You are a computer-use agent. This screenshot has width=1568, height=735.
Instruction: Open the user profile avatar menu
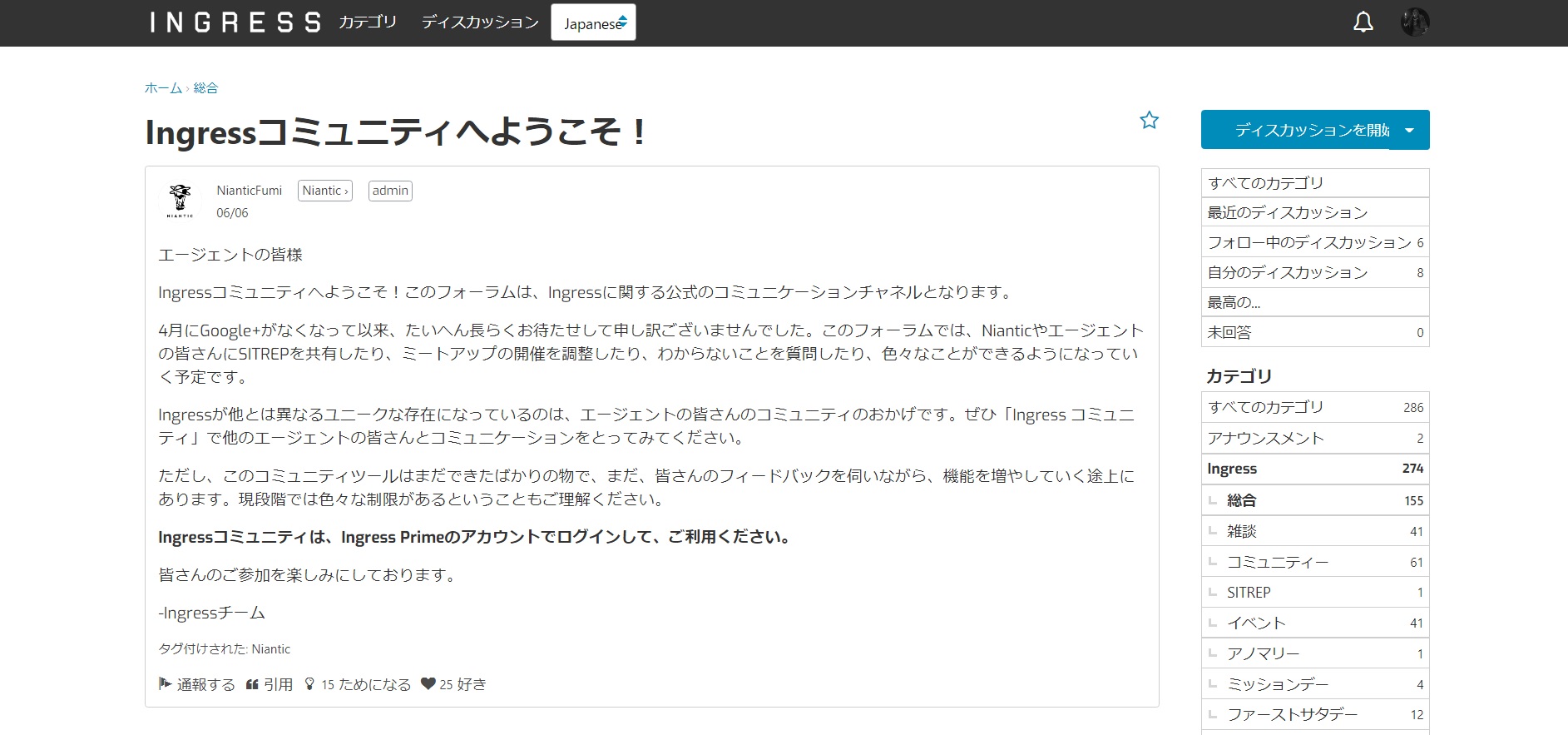pos(1414,22)
